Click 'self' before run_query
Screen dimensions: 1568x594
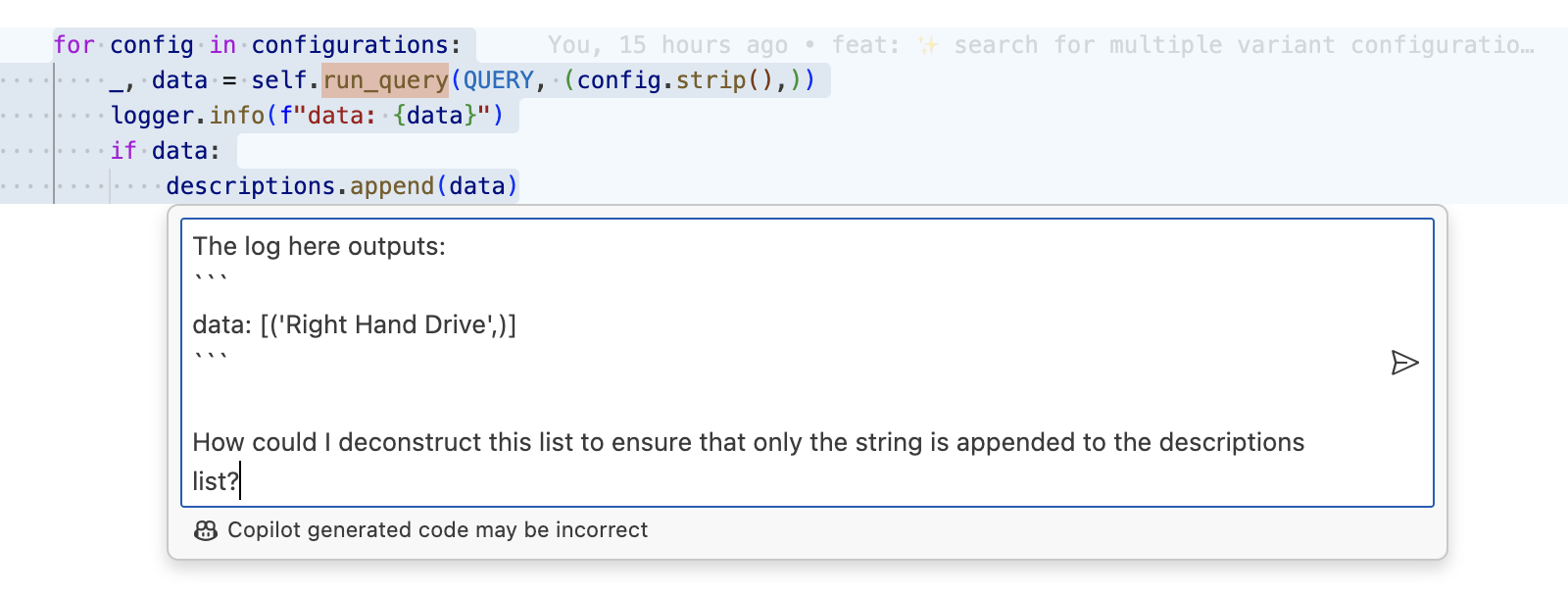[x=279, y=80]
